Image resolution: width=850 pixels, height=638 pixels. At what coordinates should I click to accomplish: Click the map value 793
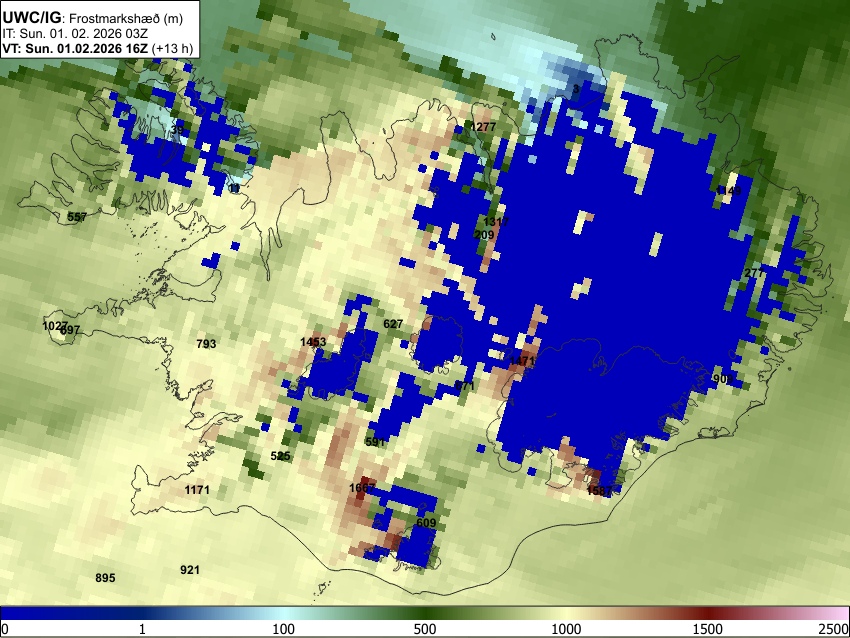point(207,344)
